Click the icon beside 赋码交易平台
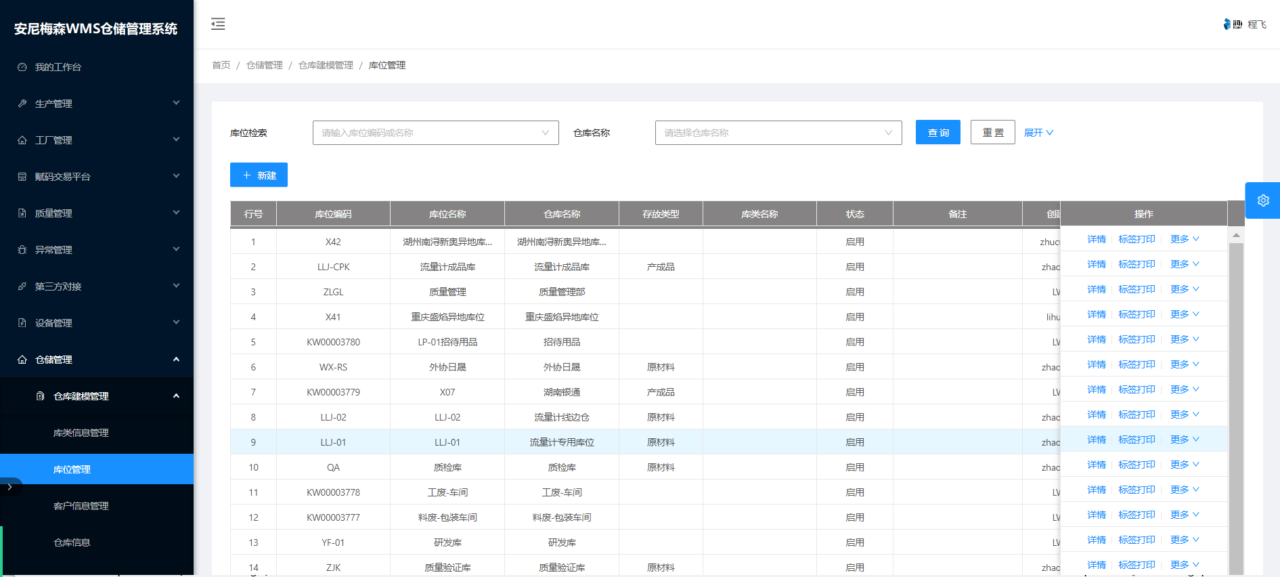Viewport: 1280px width, 577px height. 22,177
